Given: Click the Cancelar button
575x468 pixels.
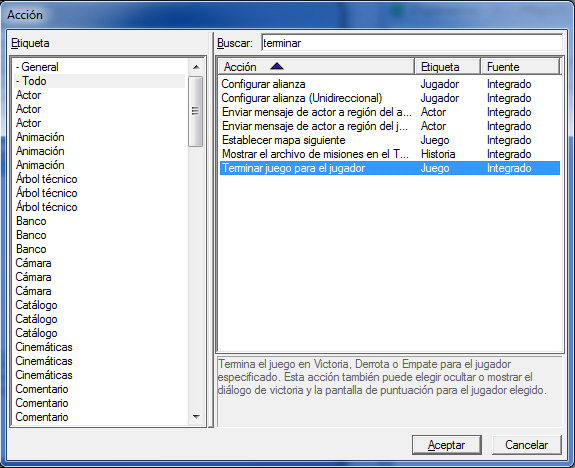Looking at the screenshot, I should [x=526, y=445].
